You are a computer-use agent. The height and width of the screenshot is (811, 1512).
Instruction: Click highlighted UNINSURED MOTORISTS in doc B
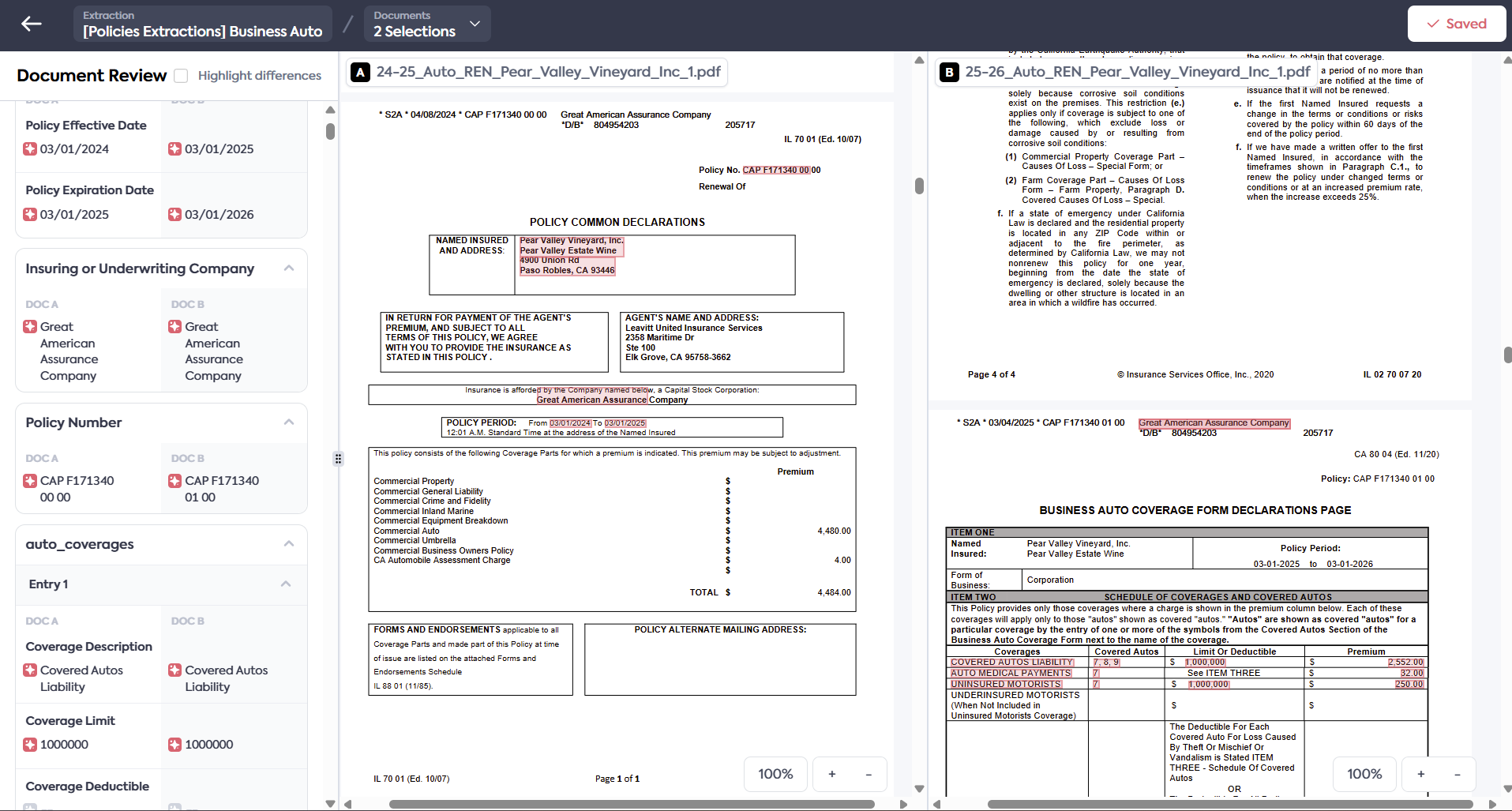(1006, 685)
